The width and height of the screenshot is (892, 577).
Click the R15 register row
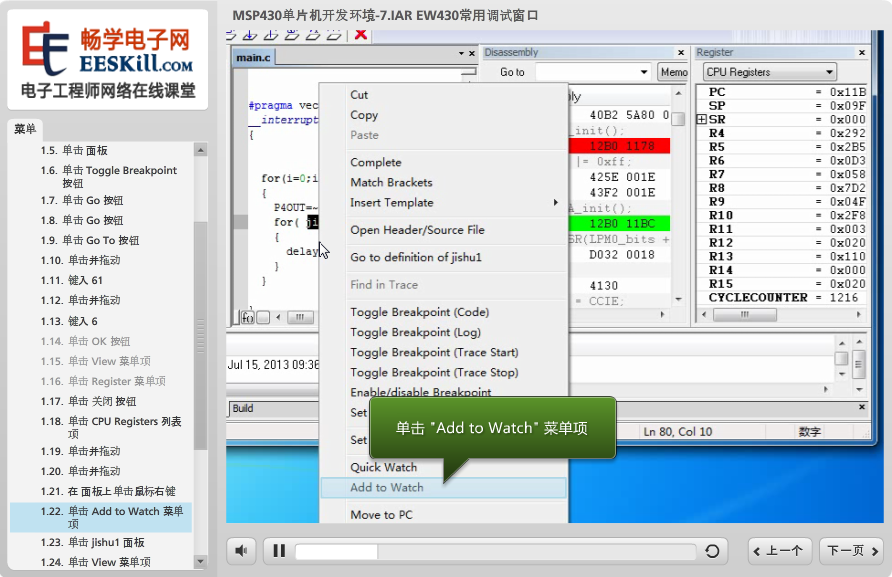pos(782,284)
